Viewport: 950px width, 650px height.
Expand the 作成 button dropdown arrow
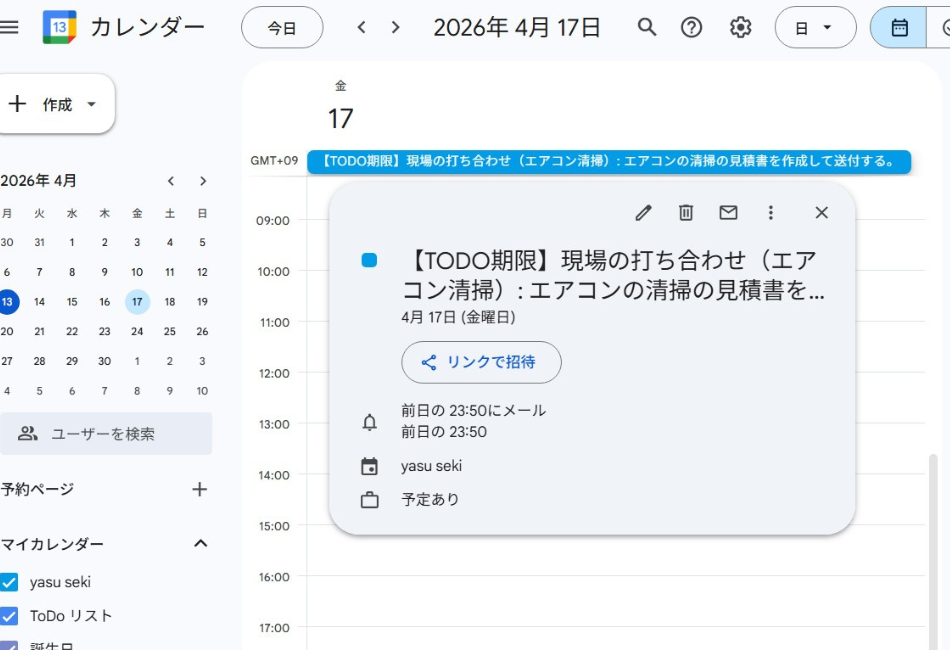[90, 103]
